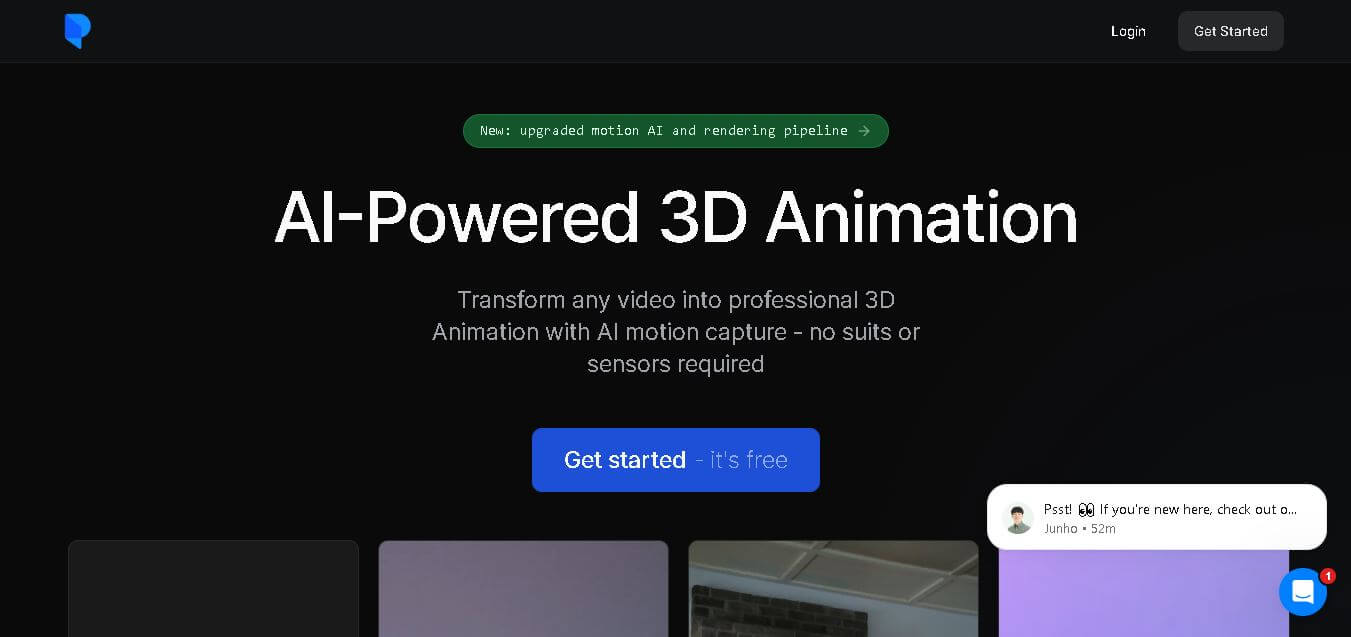Open the Login link

click(1128, 31)
